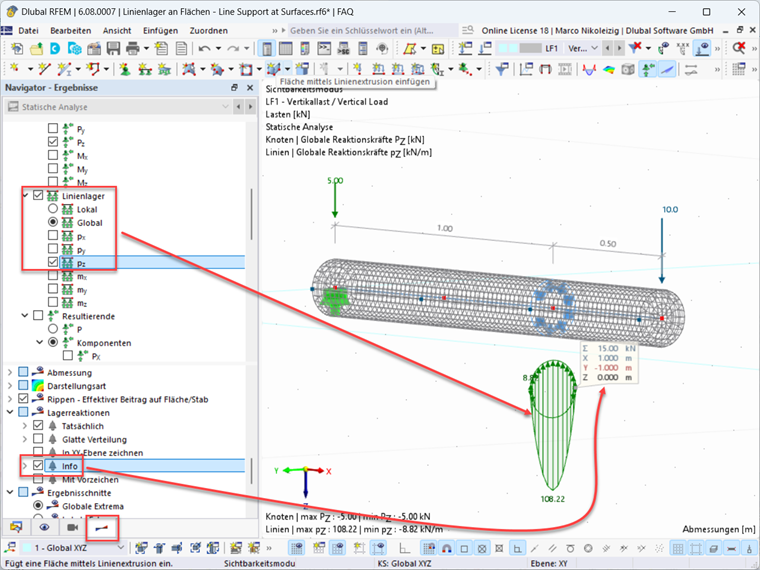760x570 pixels.
Task: Open the Datei menu
Action: (x=28, y=31)
